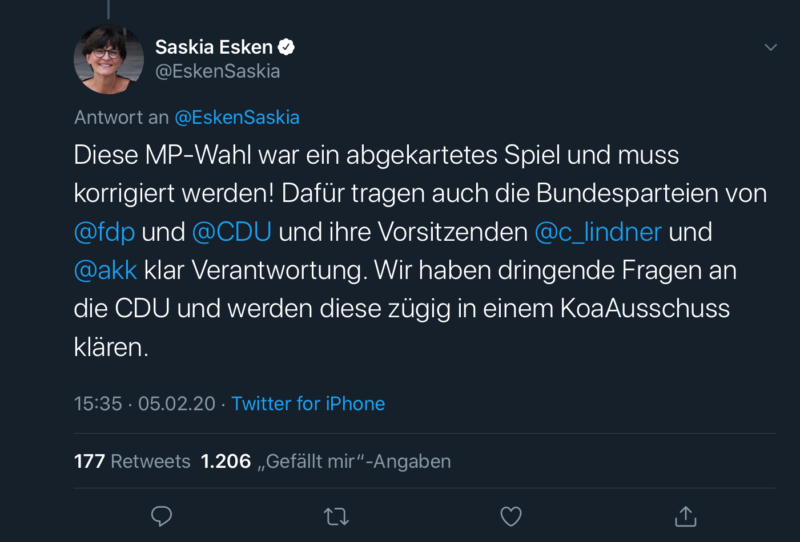View the list of 177 Retweets
800x542 pixels.
coord(132,462)
